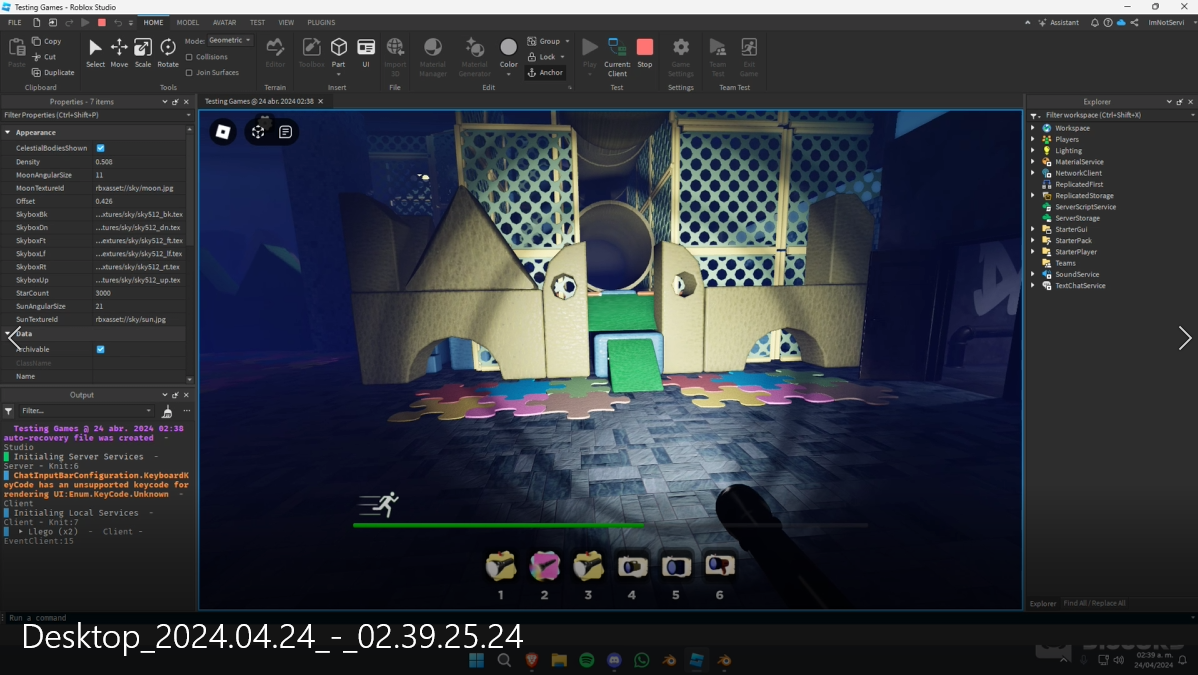The height and width of the screenshot is (675, 1198).
Task: Uncheck the Archivable property
Action: pyautogui.click(x=101, y=349)
